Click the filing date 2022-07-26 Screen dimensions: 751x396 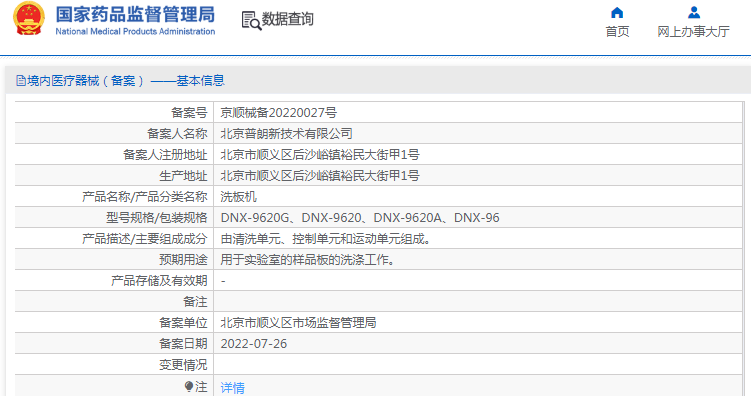[253, 344]
